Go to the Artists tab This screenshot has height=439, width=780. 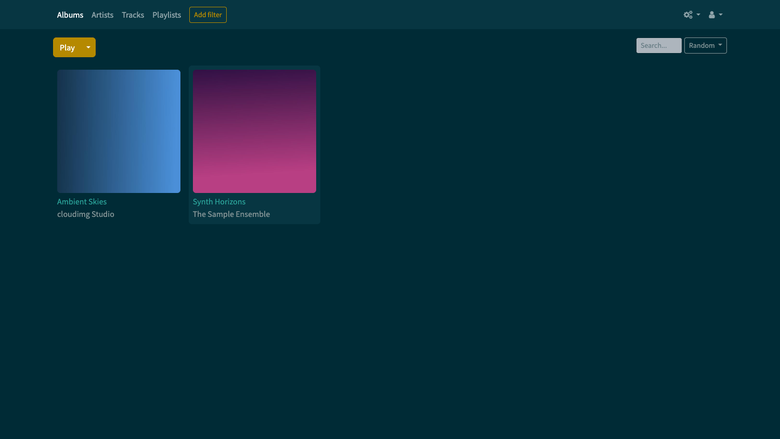102,15
